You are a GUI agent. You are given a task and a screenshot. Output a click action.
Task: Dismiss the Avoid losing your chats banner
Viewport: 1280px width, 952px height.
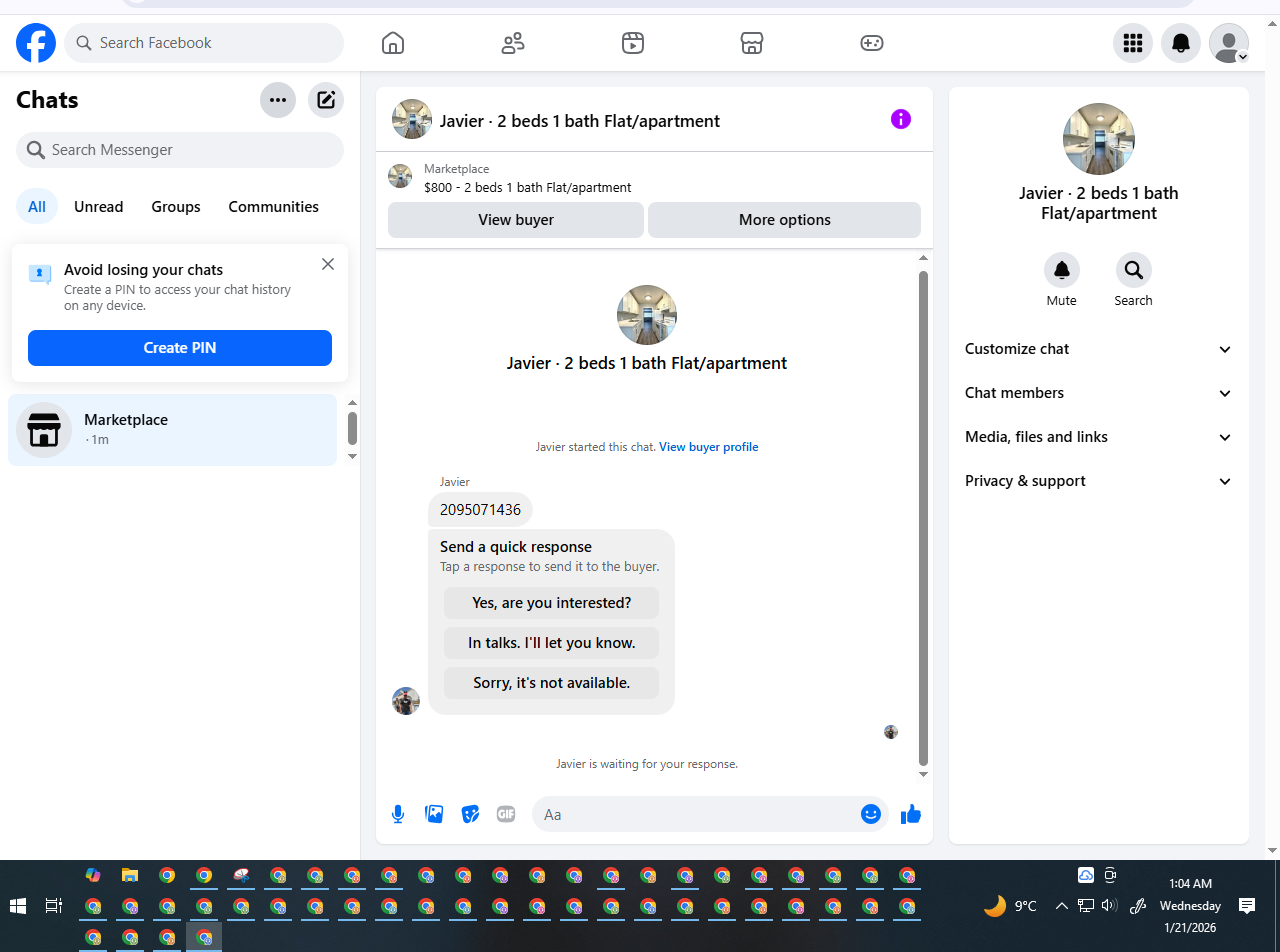point(328,264)
